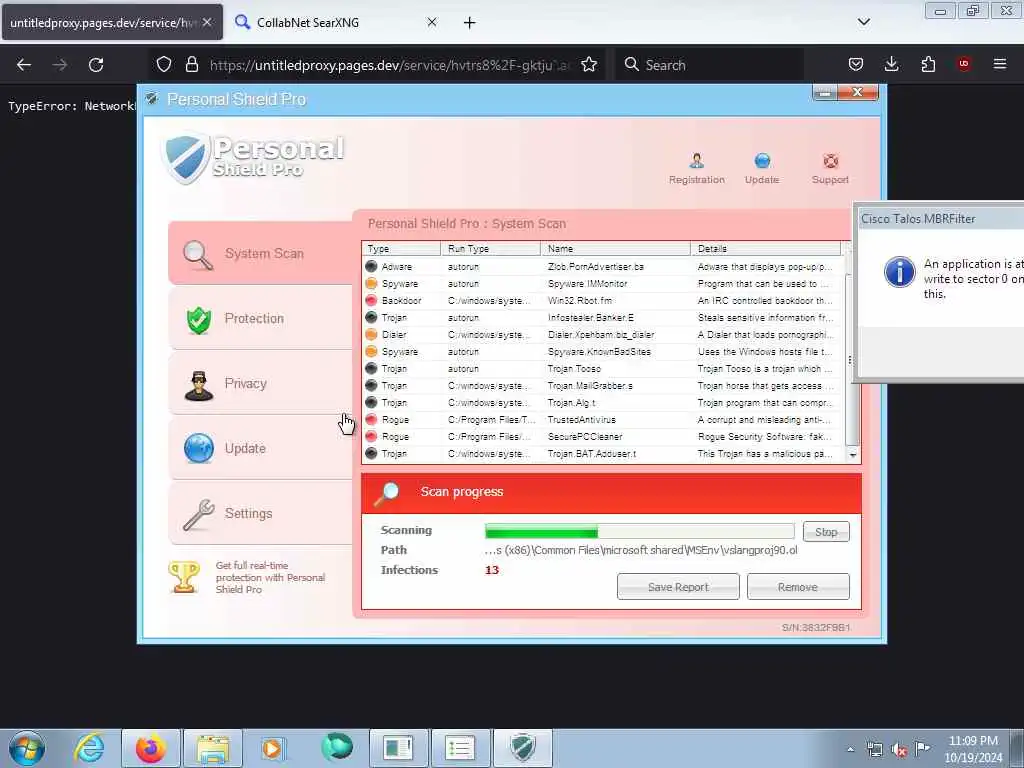Open the Privacy section
The image size is (1024, 768).
point(261,383)
